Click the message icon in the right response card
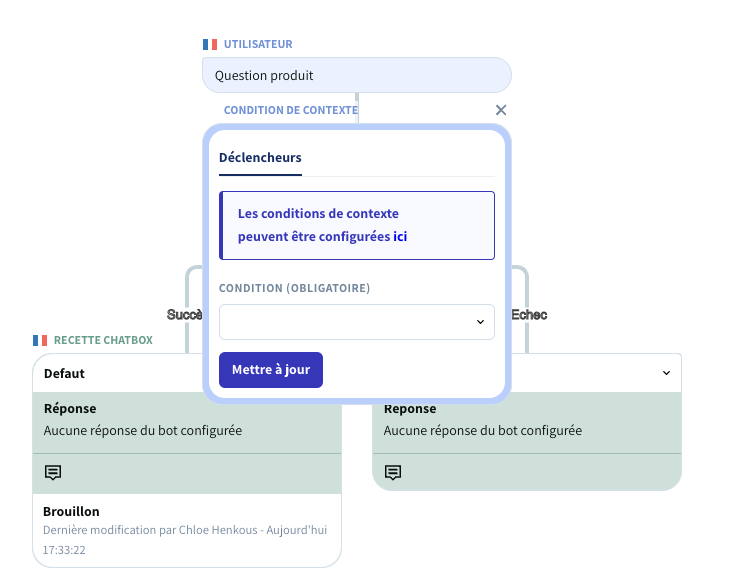The height and width of the screenshot is (586, 743). point(393,472)
